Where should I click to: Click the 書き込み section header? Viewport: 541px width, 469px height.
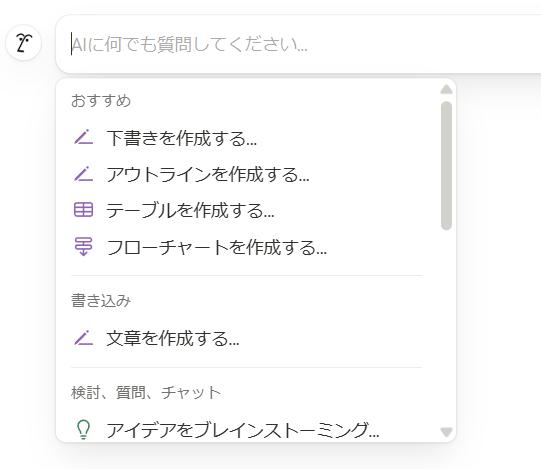pyautogui.click(x=101, y=301)
